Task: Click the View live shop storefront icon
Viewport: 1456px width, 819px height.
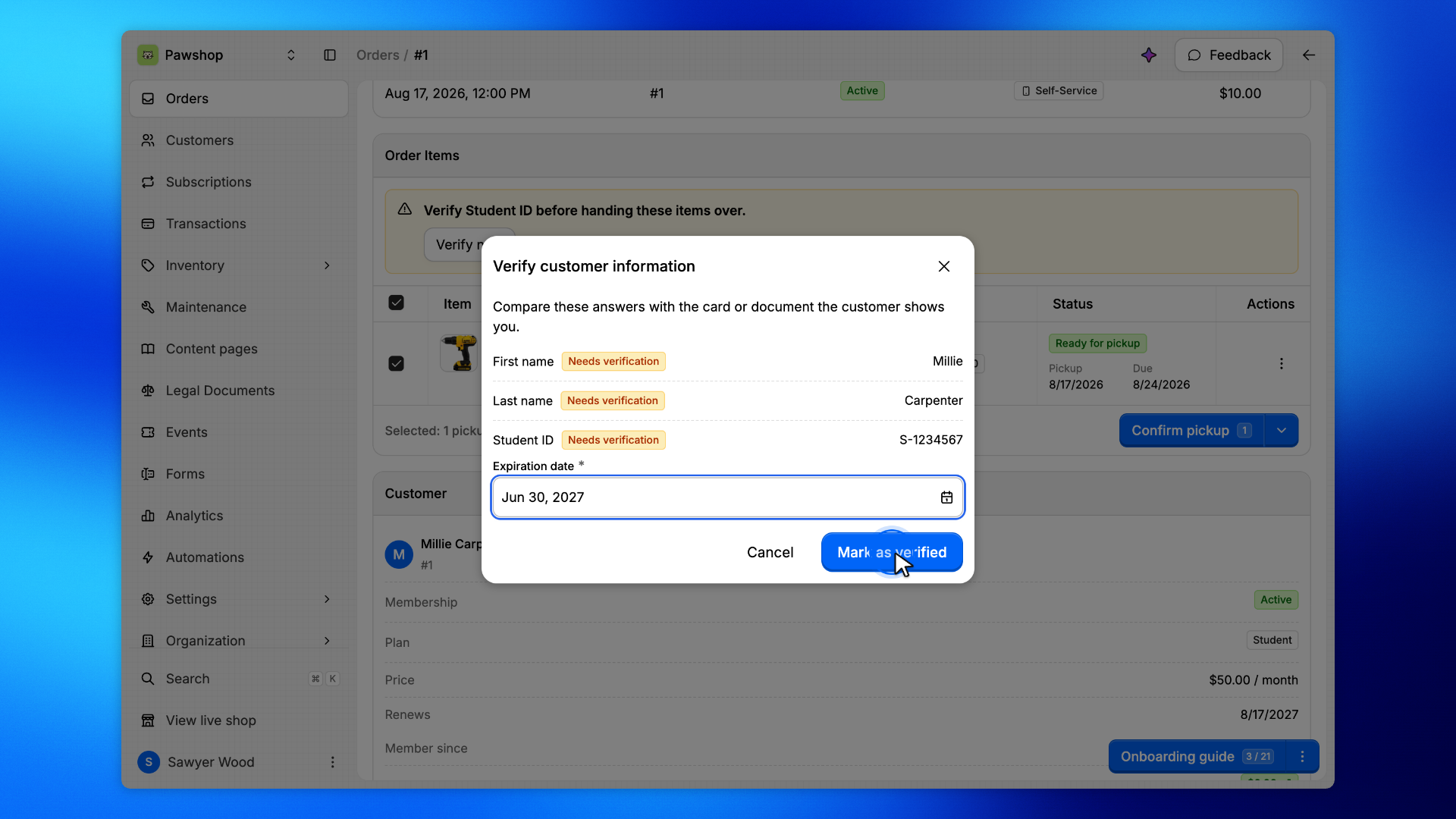Action: tap(148, 720)
